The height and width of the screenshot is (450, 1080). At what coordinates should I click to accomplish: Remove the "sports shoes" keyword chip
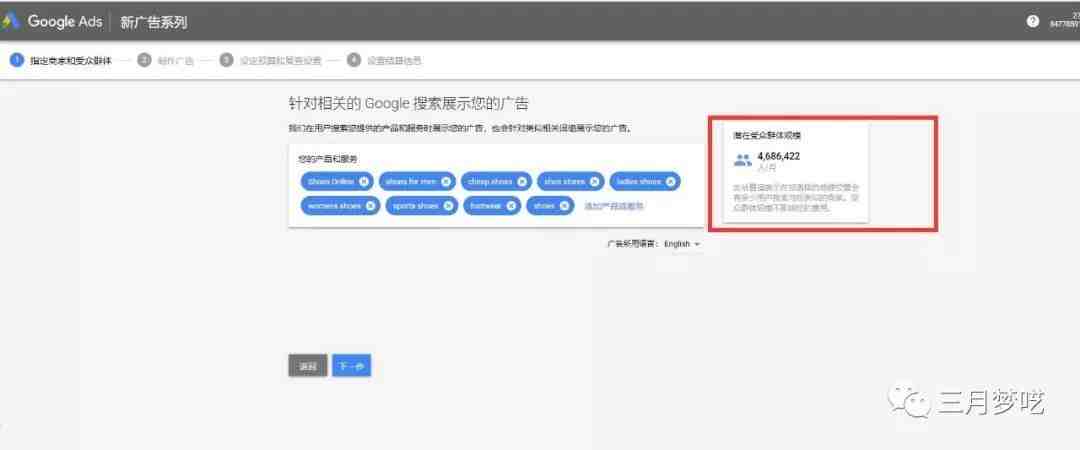(448, 206)
